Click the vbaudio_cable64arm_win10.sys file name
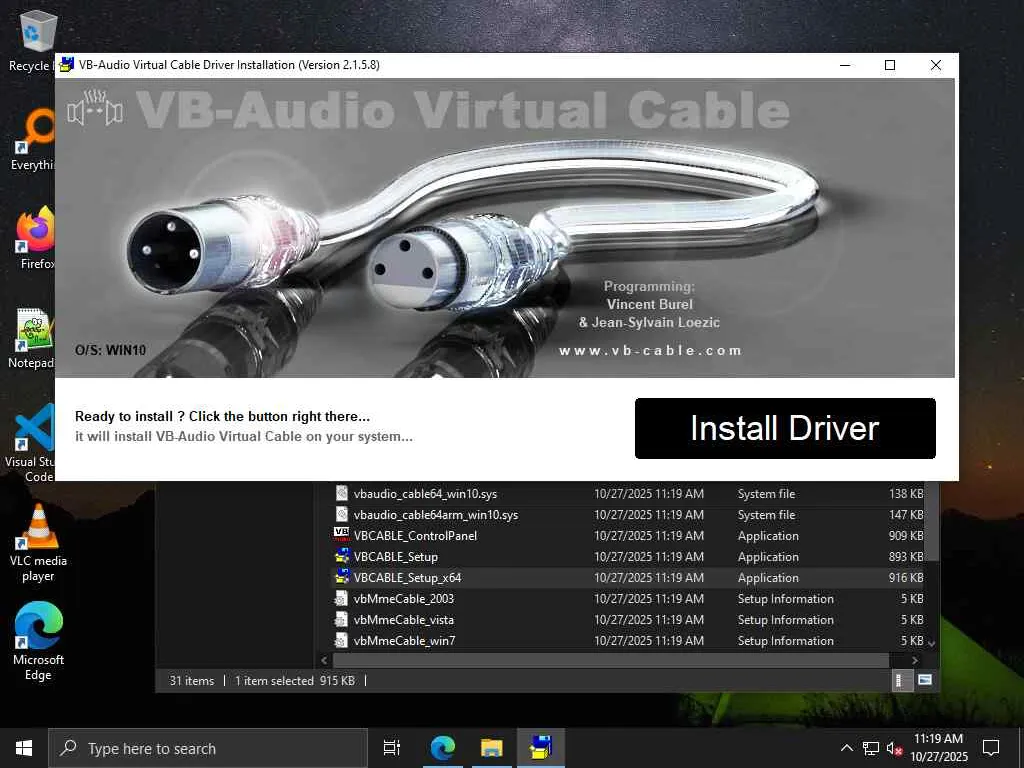The height and width of the screenshot is (768, 1024). point(436,515)
